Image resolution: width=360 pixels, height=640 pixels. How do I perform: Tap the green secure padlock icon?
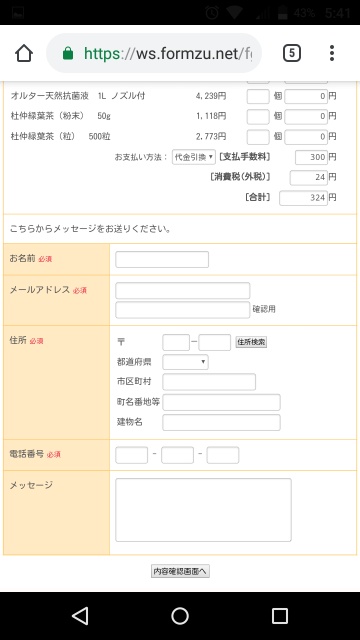click(68, 53)
